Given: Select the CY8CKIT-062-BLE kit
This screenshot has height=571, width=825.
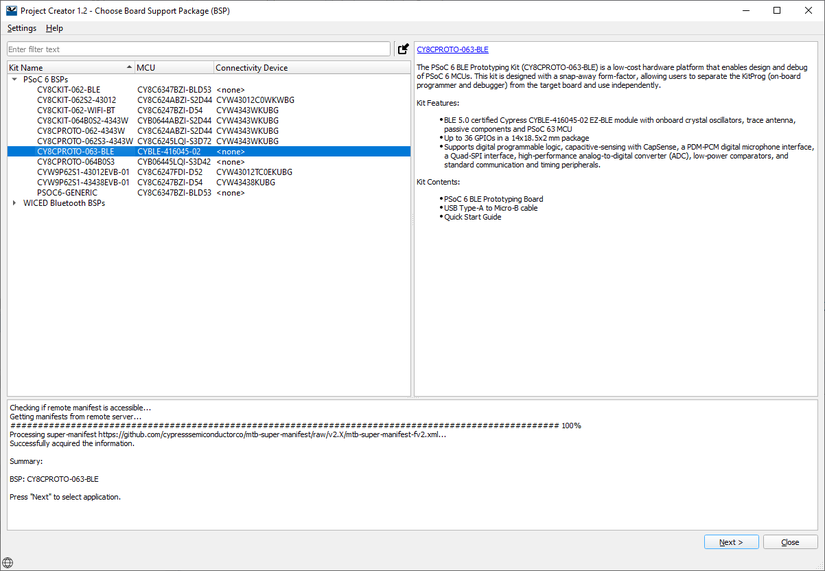Looking at the screenshot, I should coord(68,90).
